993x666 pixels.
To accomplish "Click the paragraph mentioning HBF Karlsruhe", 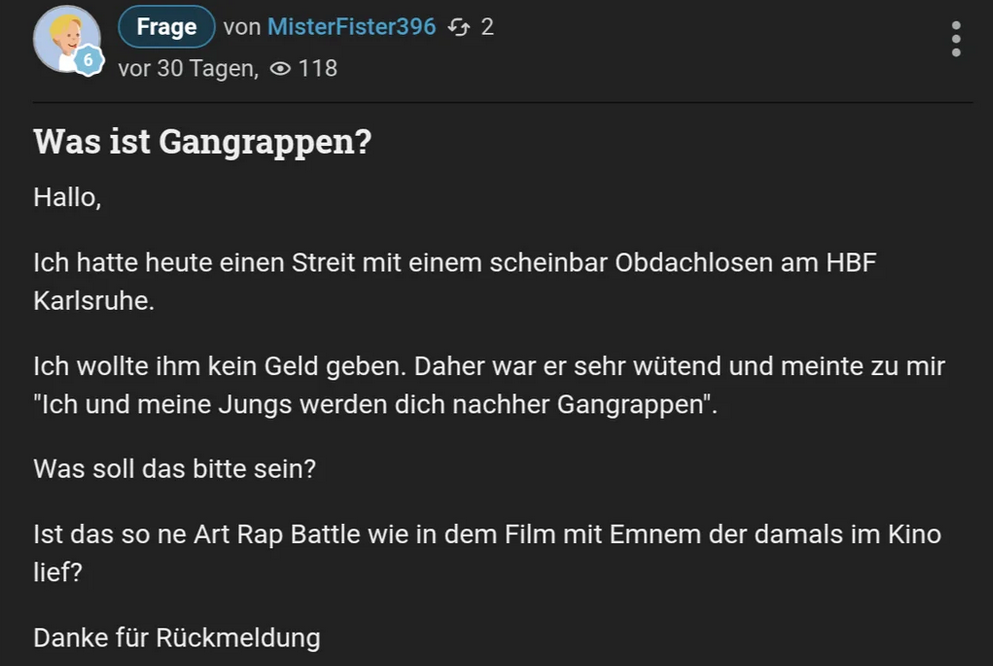I will tap(455, 264).
